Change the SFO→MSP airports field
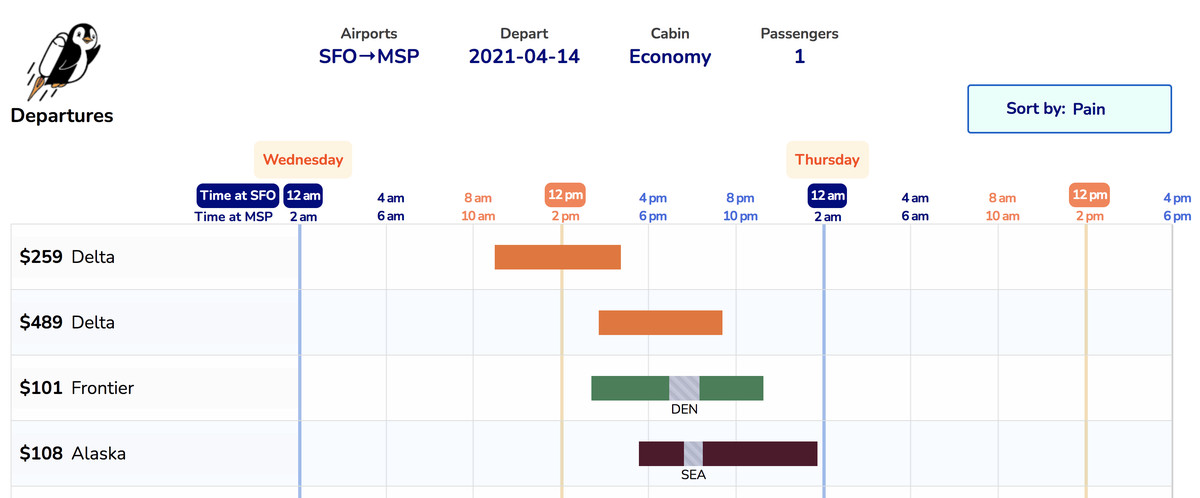This screenshot has height=498, width=1200. (x=369, y=57)
